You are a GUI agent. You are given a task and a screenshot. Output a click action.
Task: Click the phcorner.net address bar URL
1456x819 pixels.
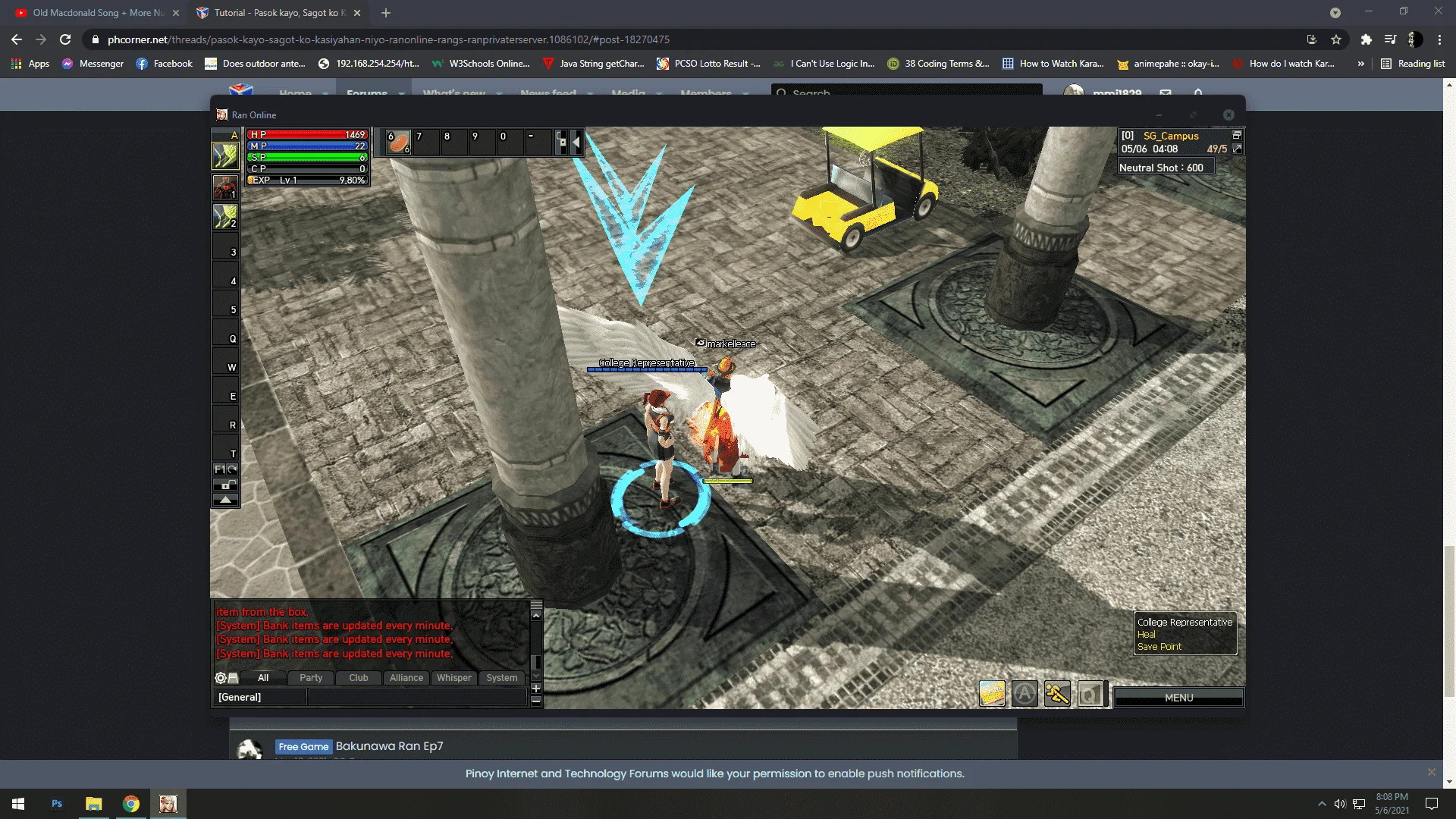pyautogui.click(x=388, y=39)
